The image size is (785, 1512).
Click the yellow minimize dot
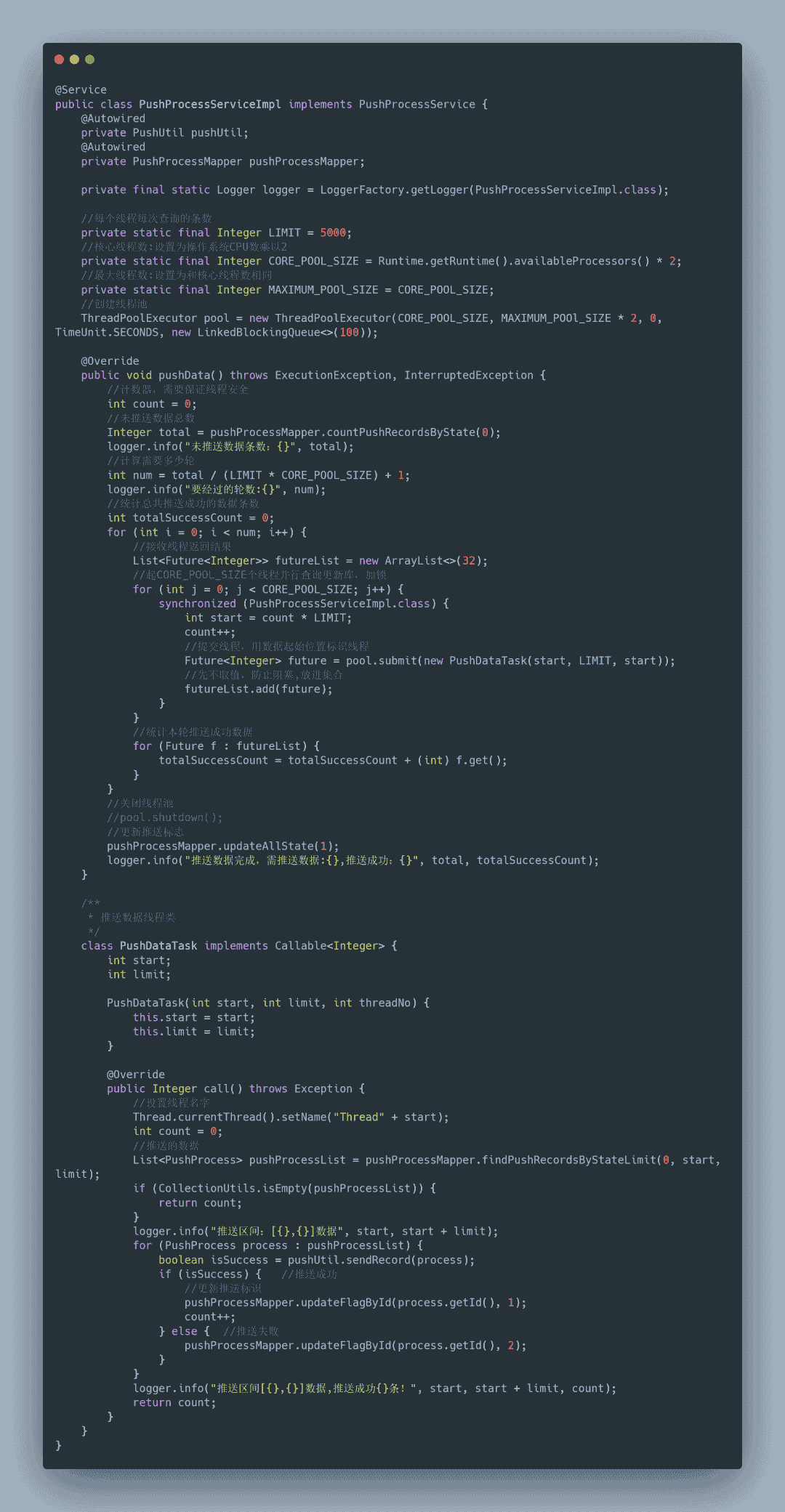click(x=74, y=60)
